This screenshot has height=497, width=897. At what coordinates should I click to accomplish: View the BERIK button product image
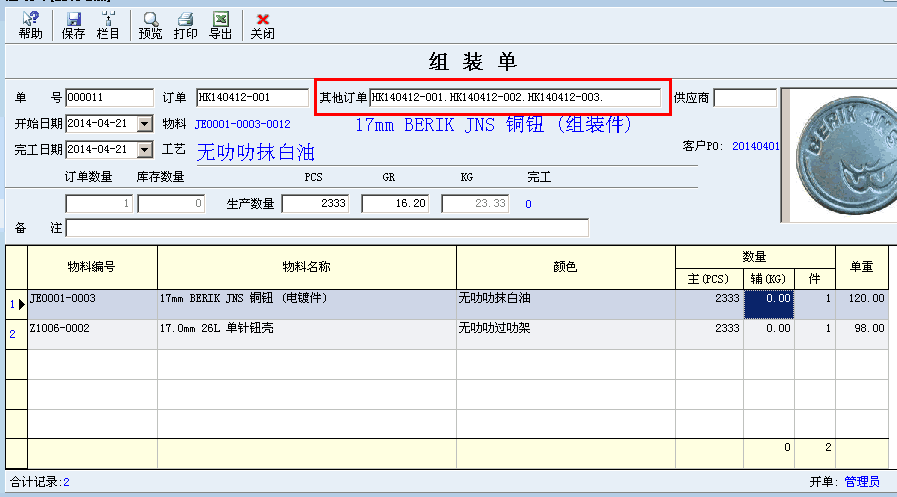842,155
